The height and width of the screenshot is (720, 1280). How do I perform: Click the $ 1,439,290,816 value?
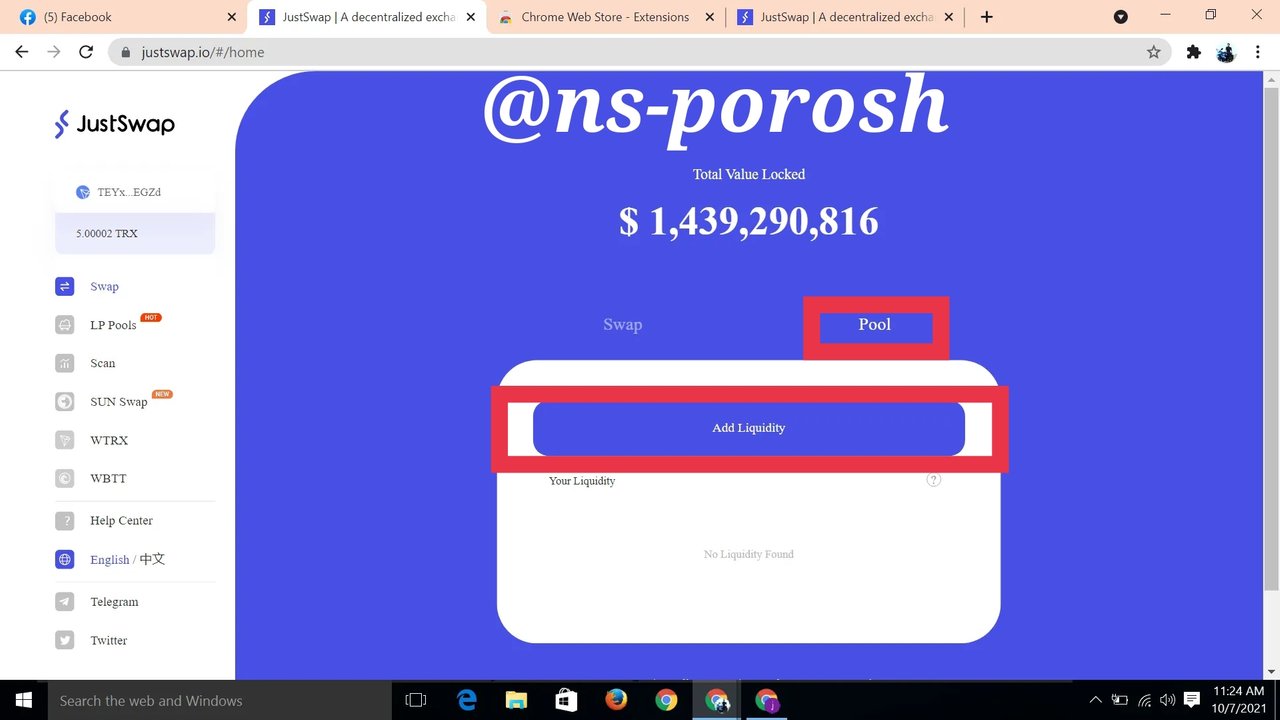click(749, 221)
